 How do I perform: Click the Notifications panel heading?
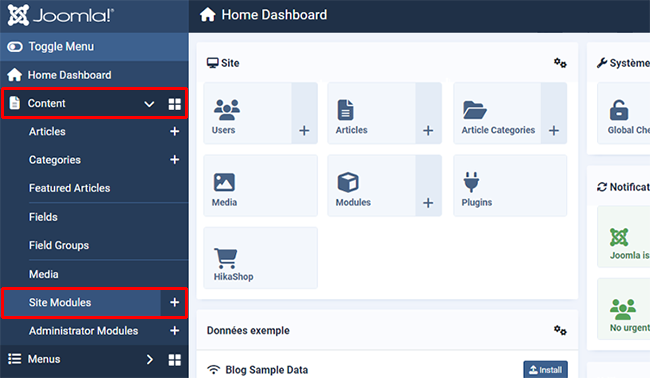click(623, 187)
